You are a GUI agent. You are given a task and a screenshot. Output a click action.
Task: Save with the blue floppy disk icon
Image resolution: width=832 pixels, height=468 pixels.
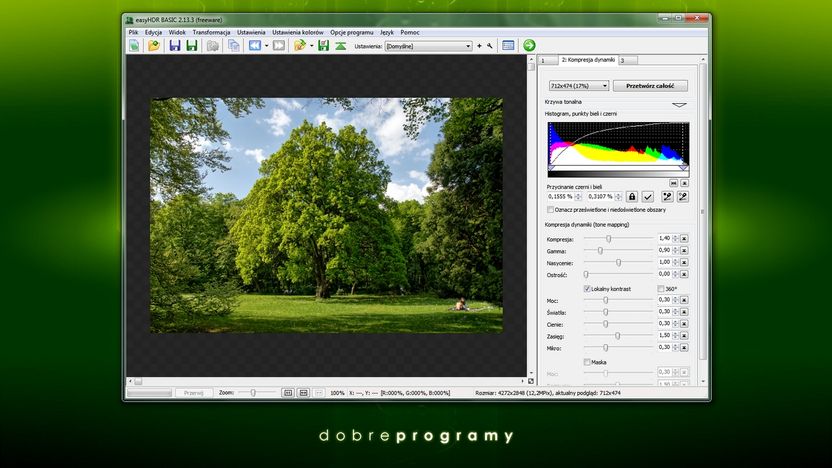(175, 46)
